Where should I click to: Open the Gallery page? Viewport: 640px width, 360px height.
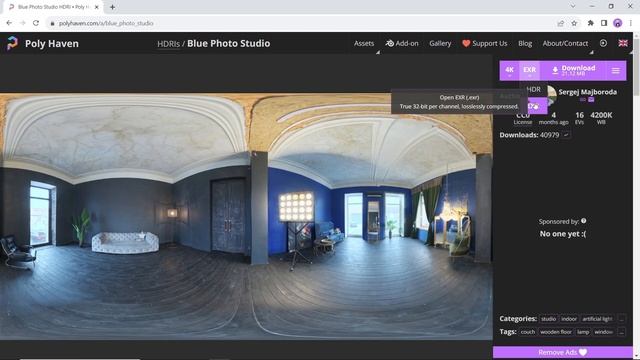tap(440, 43)
